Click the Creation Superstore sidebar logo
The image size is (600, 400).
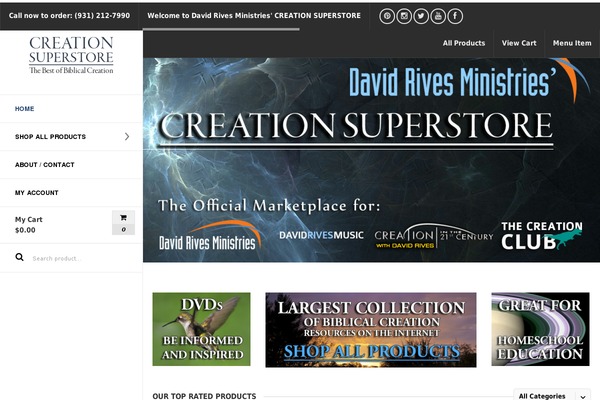click(x=71, y=54)
